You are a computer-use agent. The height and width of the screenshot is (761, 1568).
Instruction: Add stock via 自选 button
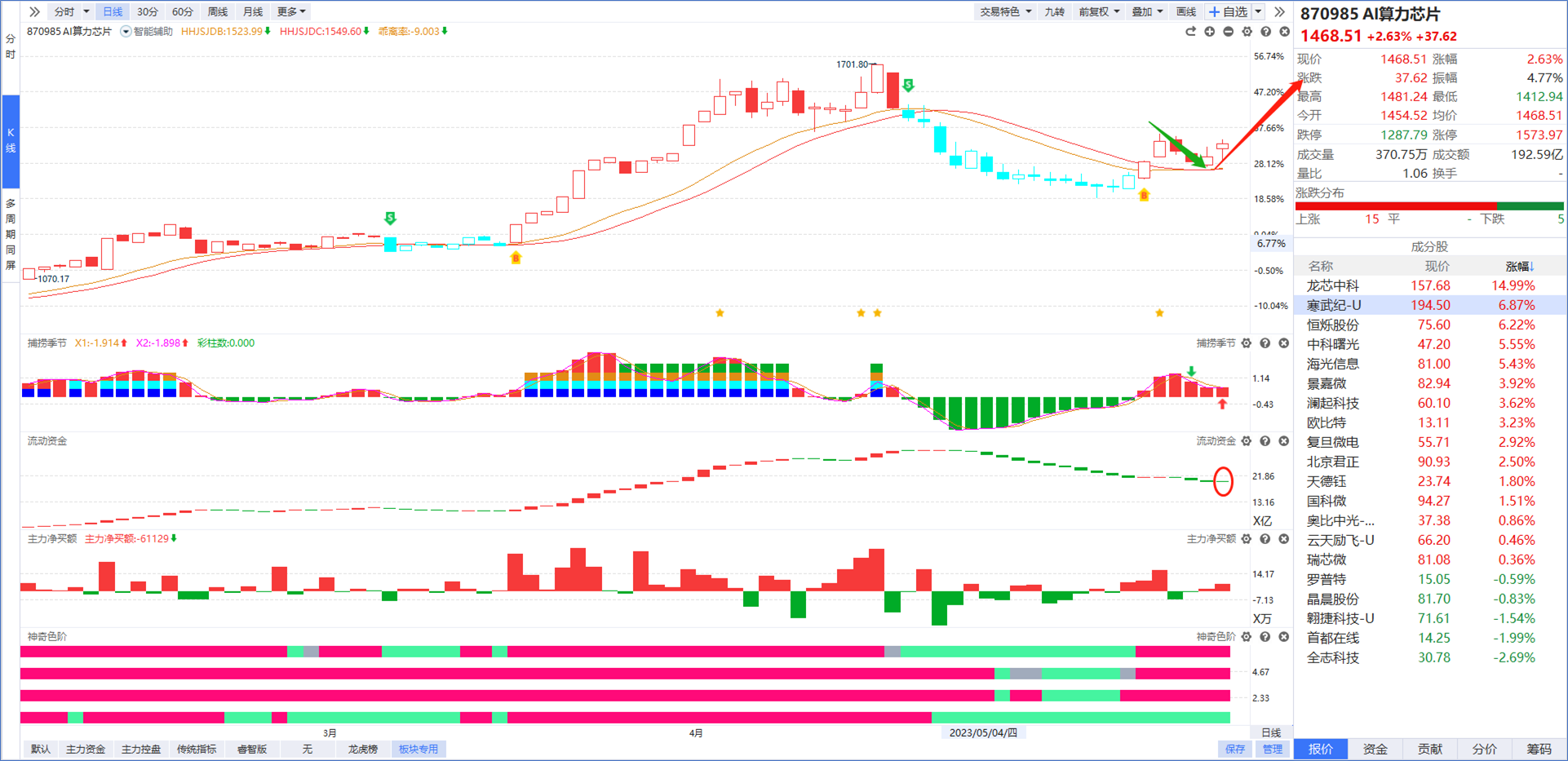coord(1229,11)
